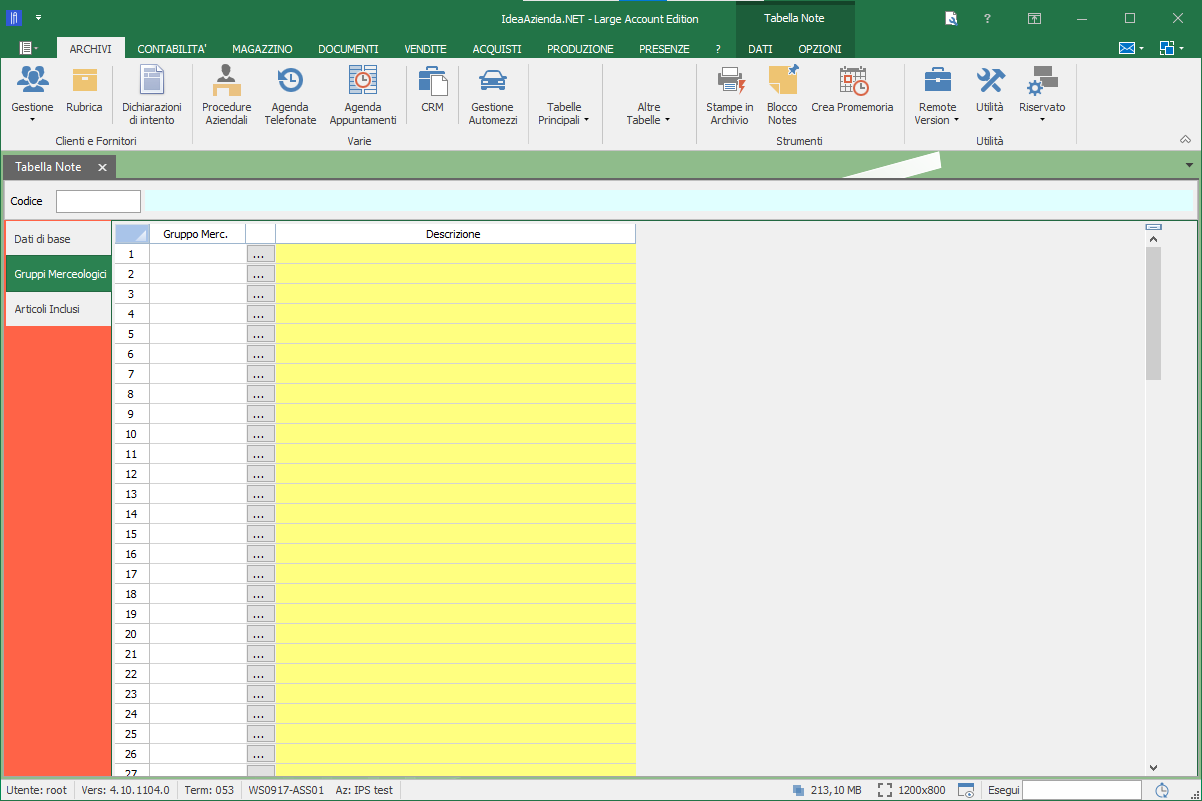Select the Articoli Inclusi side tab
The image size is (1202, 801).
(x=58, y=309)
